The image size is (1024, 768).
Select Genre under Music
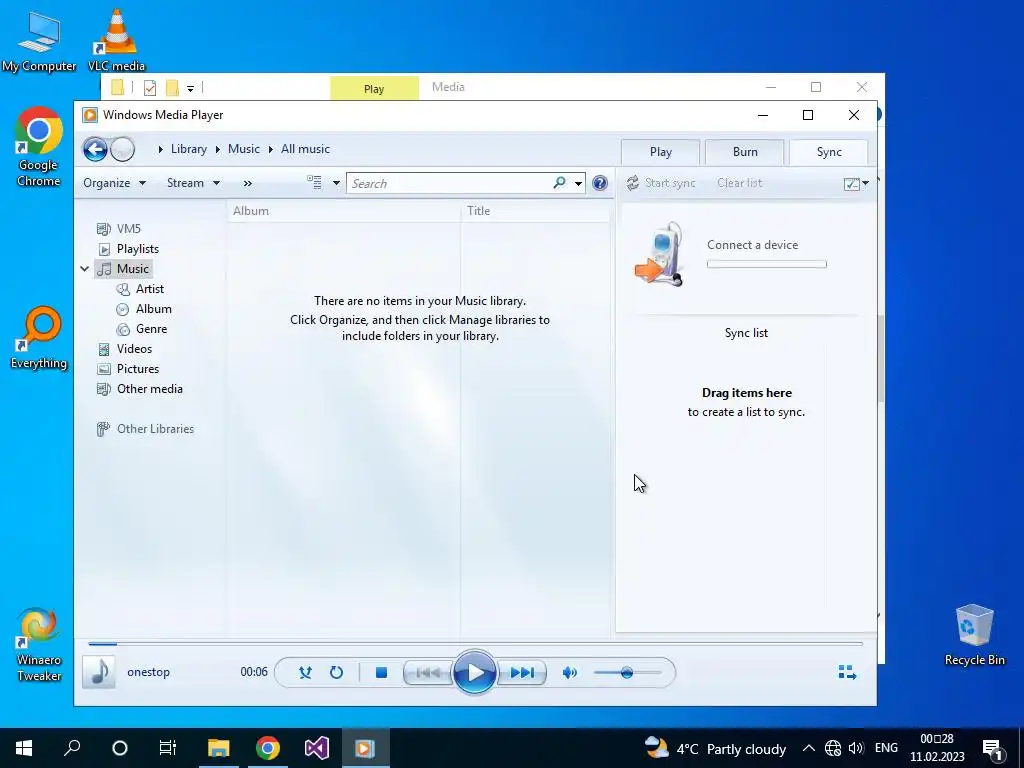[x=142, y=328]
